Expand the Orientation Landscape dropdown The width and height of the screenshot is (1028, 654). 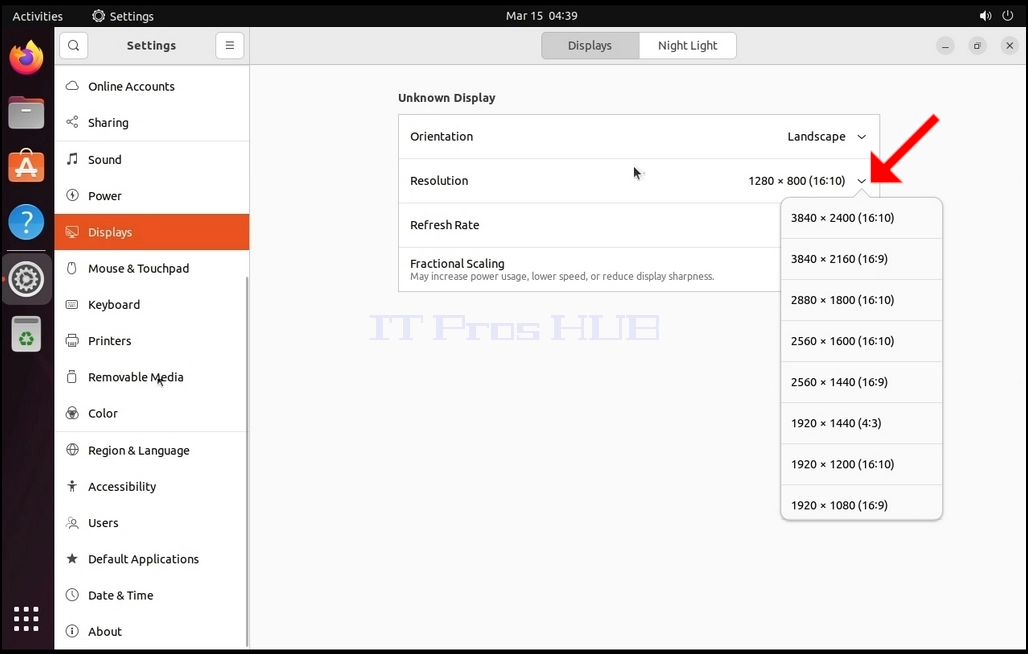(x=826, y=136)
